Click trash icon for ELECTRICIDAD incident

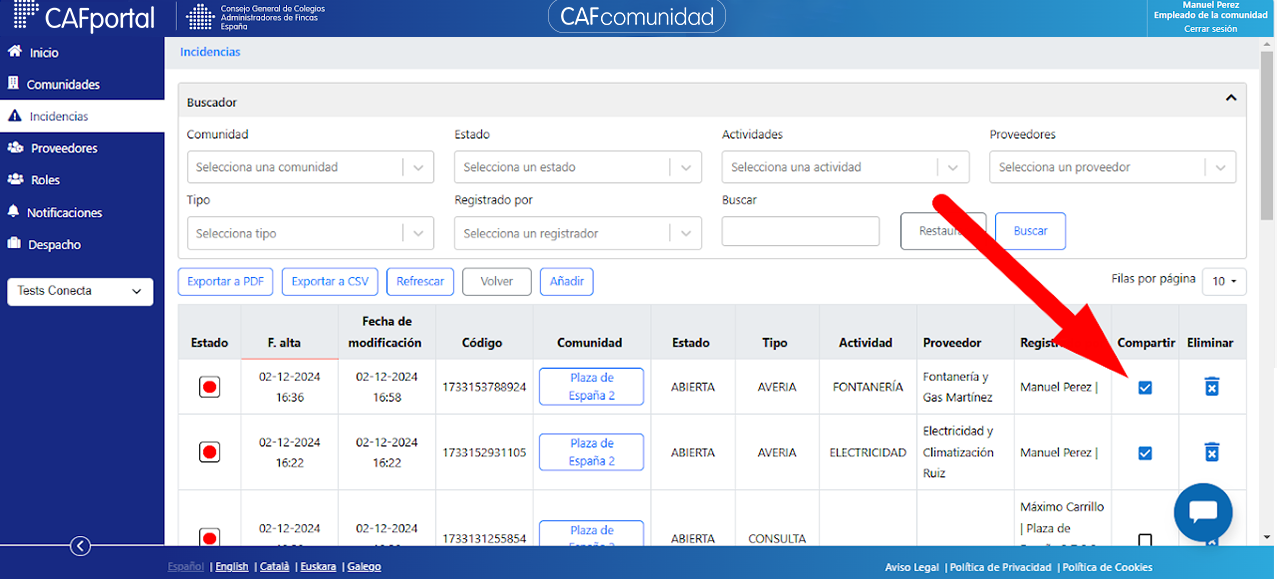pyautogui.click(x=1211, y=453)
